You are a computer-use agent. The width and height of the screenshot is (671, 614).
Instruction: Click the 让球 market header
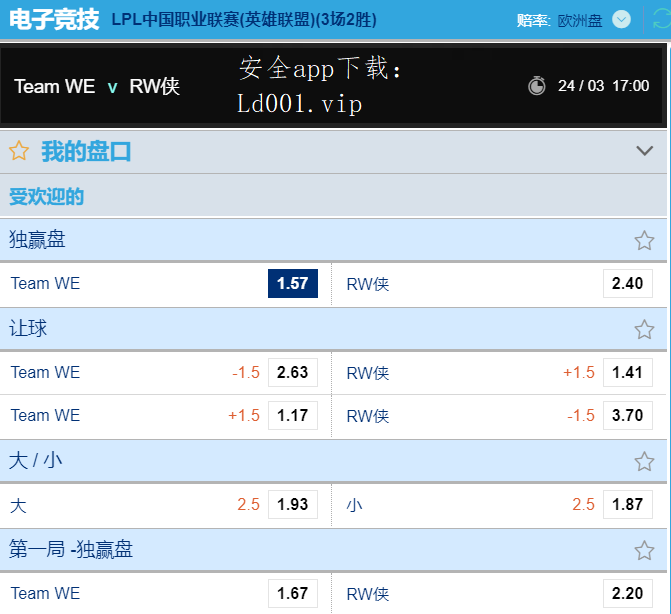coord(333,329)
